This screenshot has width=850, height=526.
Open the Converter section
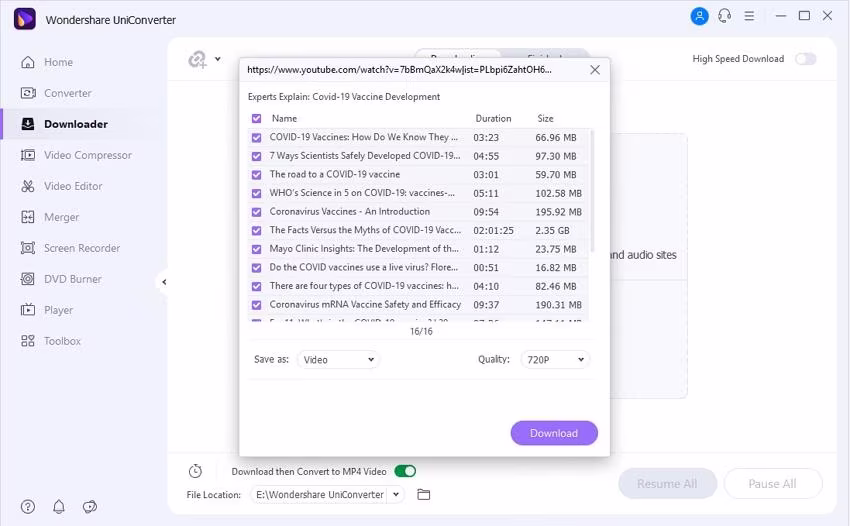click(68, 93)
